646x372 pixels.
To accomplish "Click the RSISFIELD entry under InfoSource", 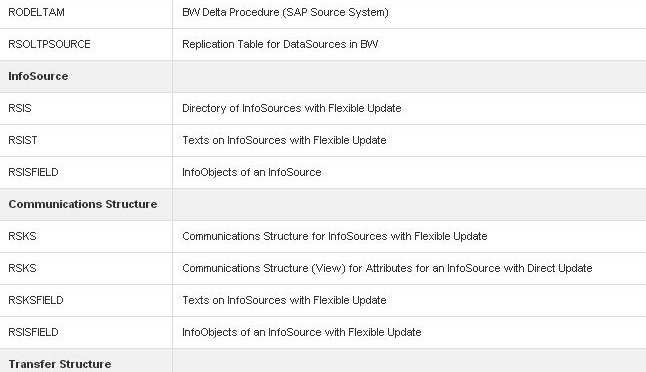I will point(33,172).
